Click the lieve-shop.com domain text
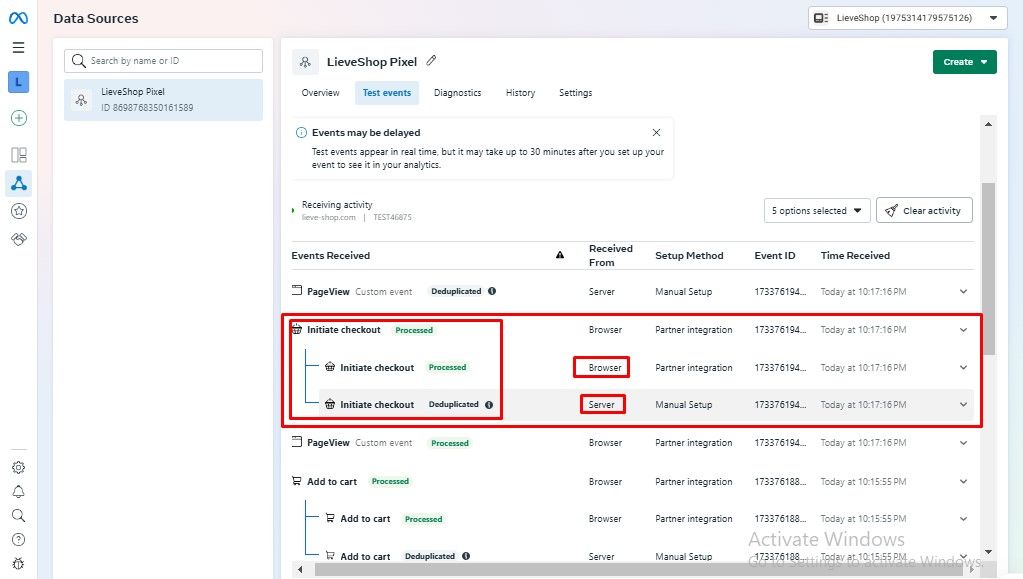This screenshot has height=579, width=1023. 329,217
